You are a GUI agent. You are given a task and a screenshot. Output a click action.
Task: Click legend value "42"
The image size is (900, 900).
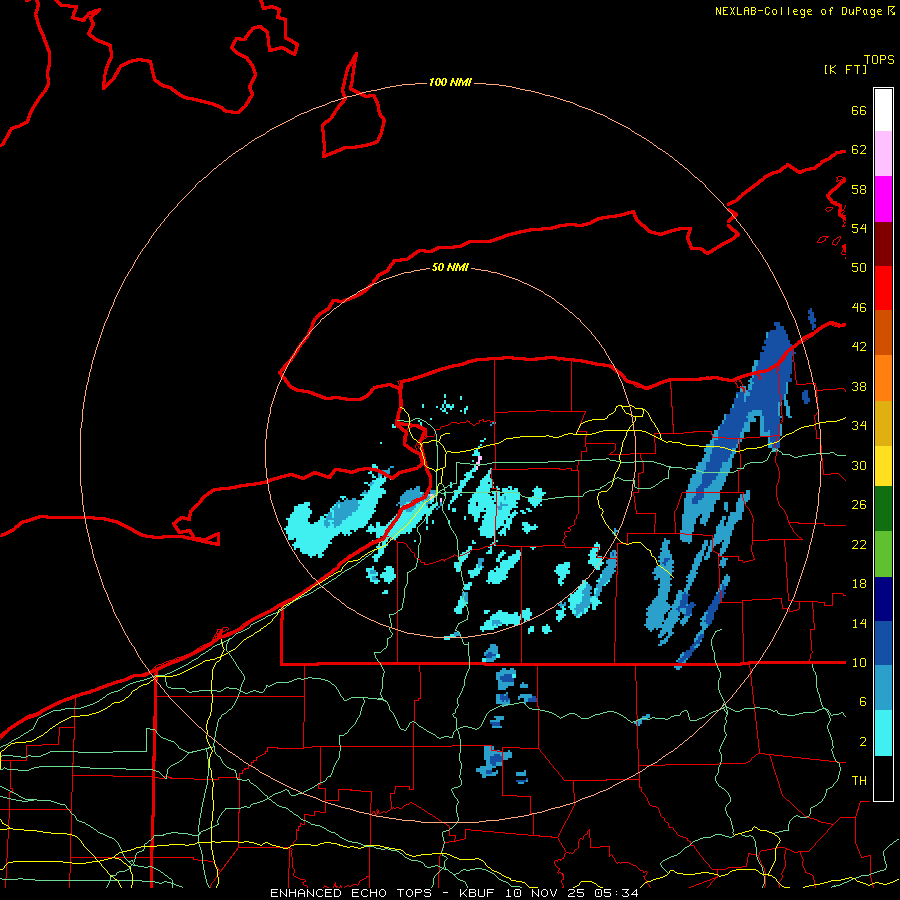[859, 347]
